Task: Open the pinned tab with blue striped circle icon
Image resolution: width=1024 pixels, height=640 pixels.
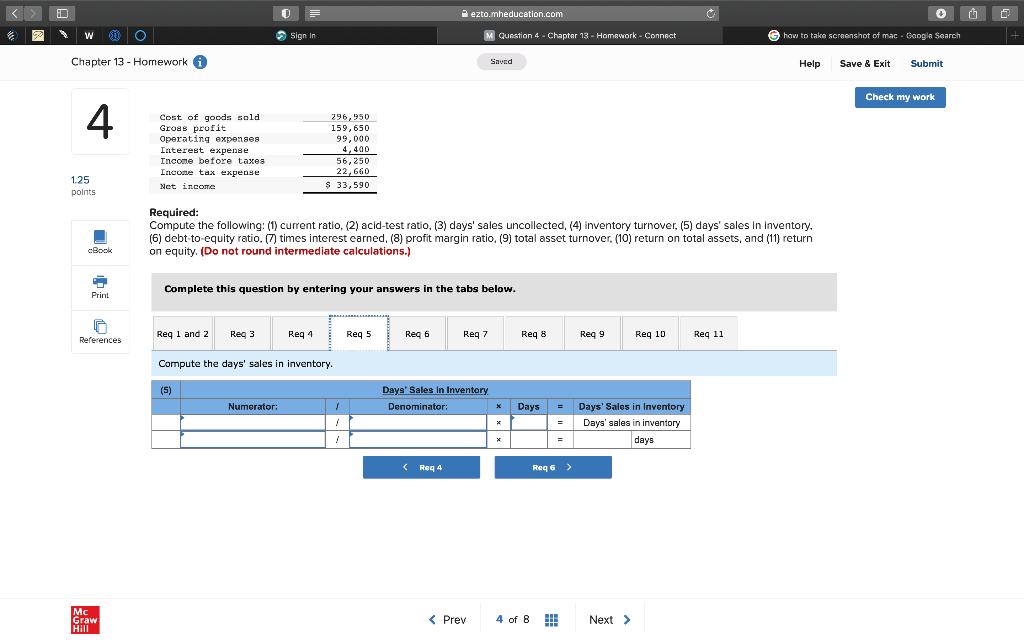Action: tap(114, 35)
